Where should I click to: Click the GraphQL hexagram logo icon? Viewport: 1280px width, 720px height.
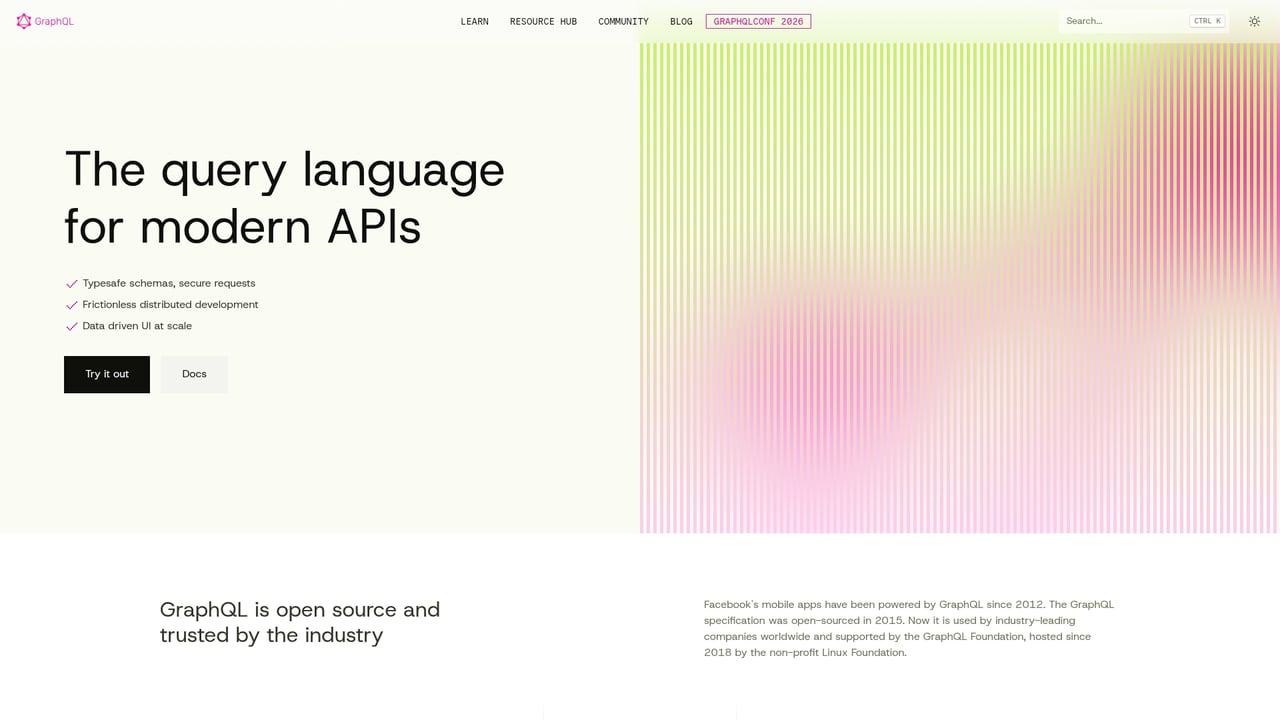click(x=23, y=21)
